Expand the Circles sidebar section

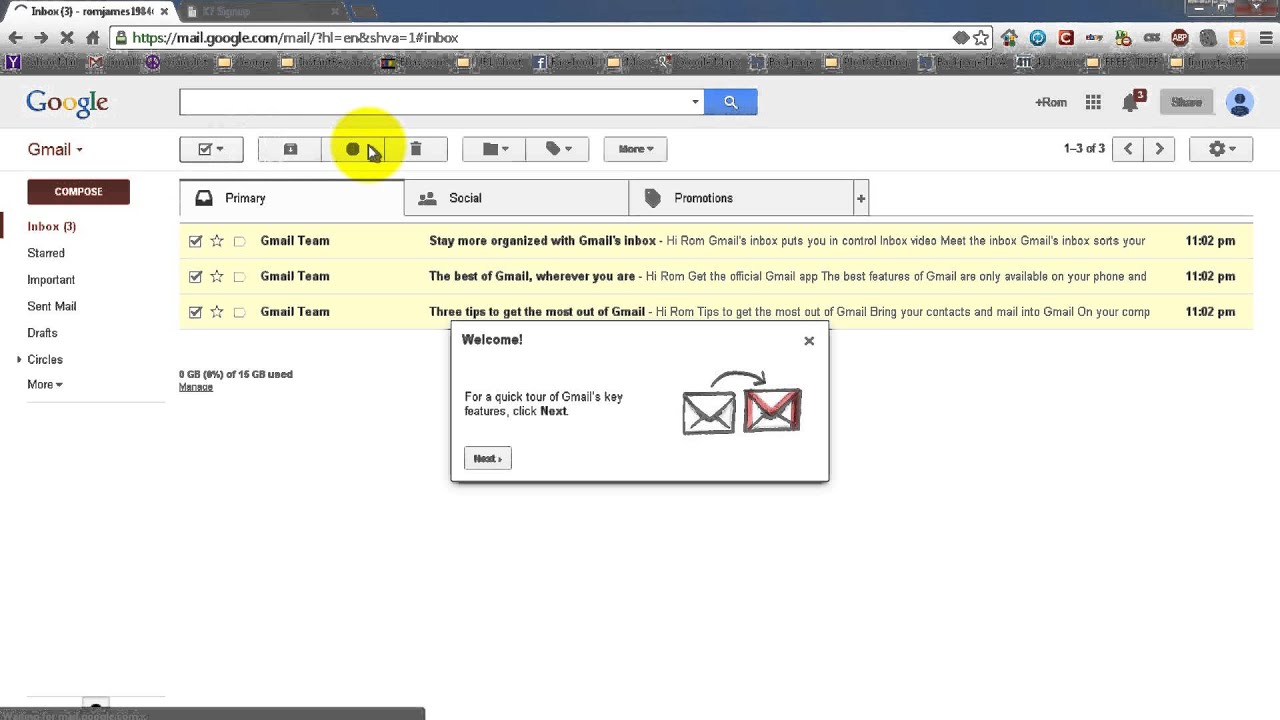coord(19,359)
